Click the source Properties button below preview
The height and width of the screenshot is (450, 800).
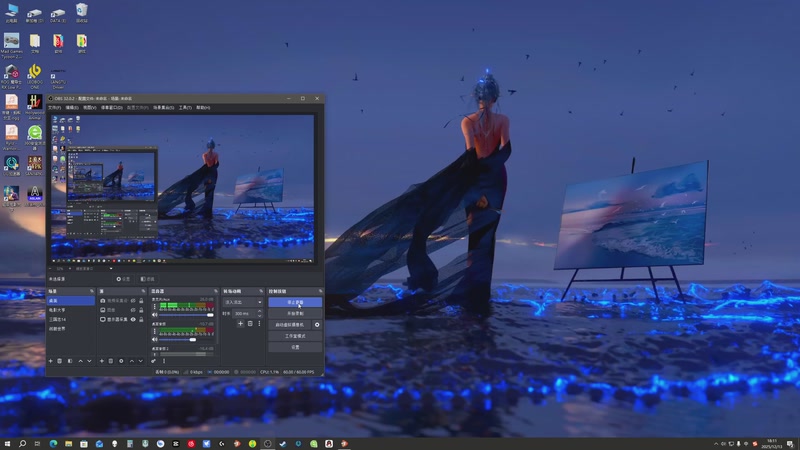pos(123,279)
